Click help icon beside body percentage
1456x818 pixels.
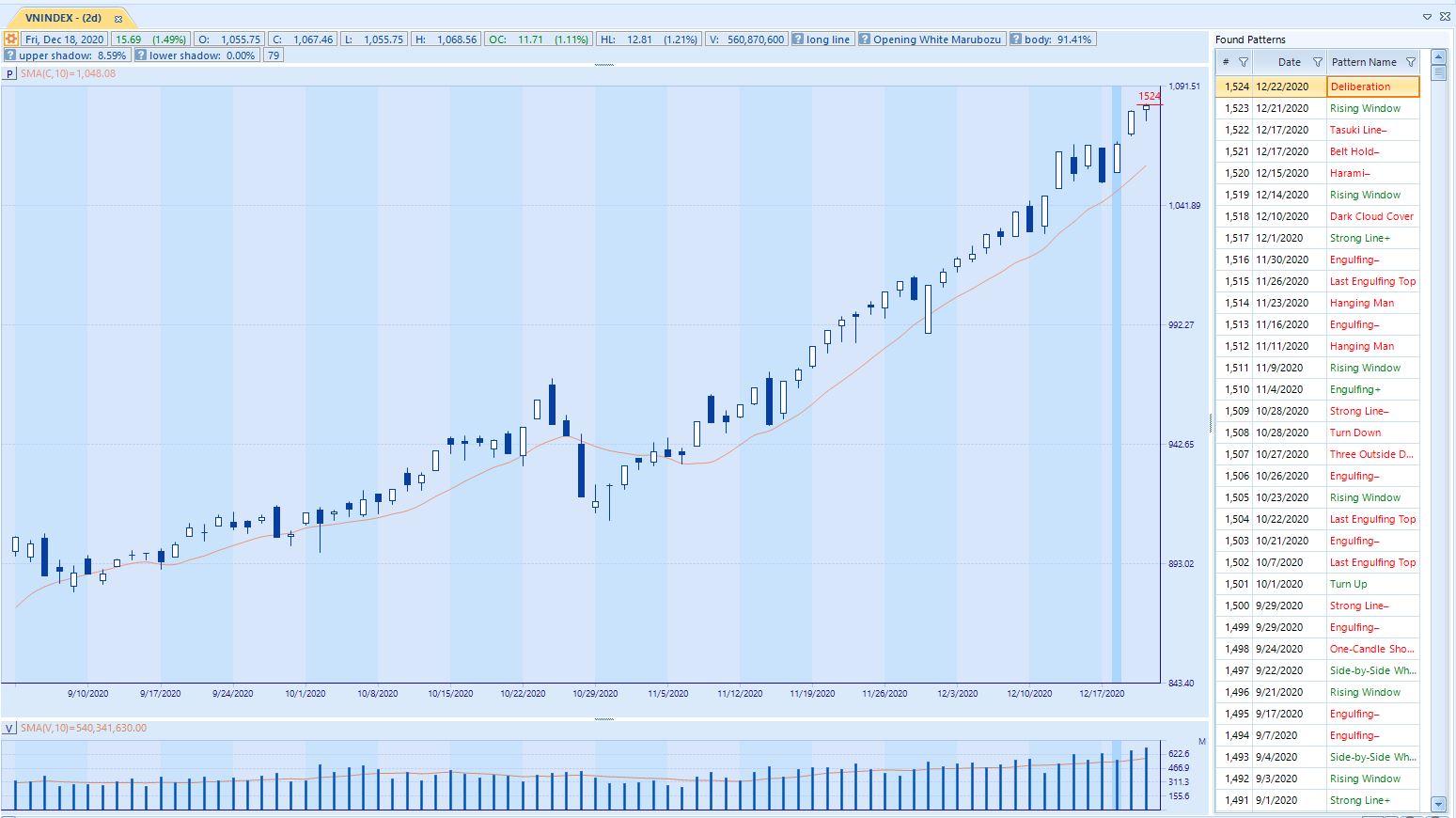(1016, 39)
